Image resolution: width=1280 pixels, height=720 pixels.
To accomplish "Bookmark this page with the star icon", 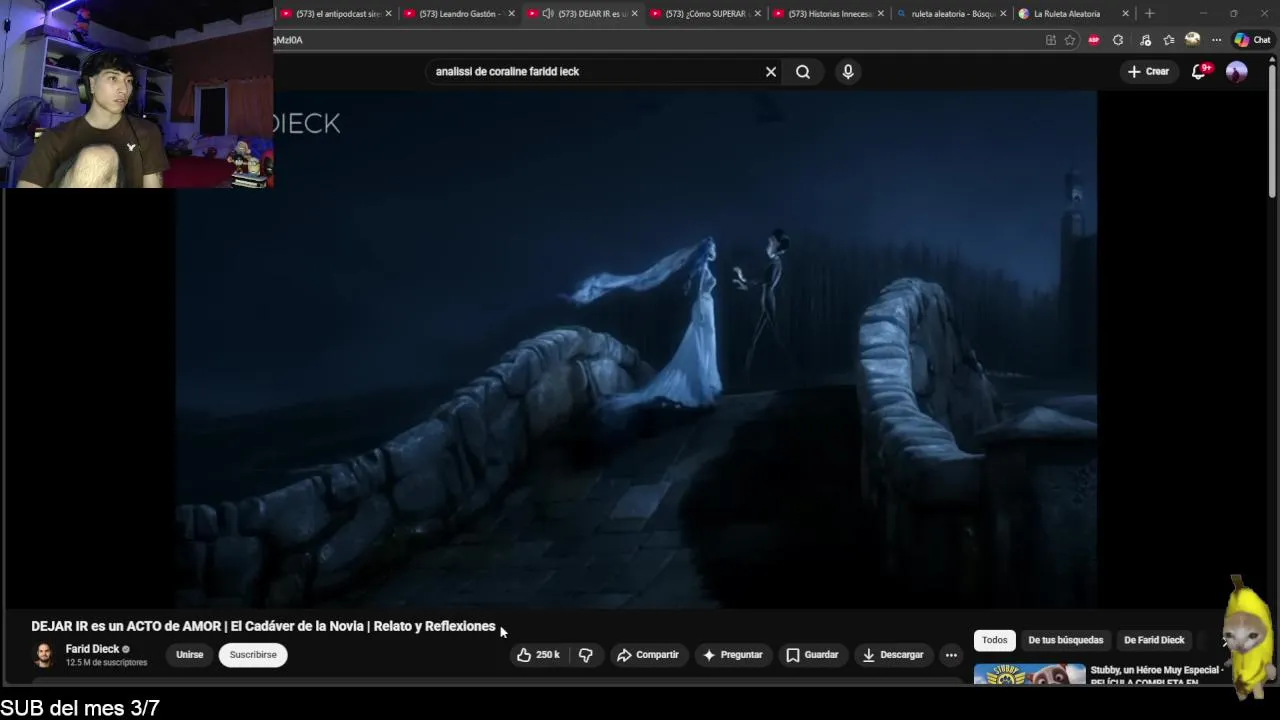I will [x=1070, y=40].
